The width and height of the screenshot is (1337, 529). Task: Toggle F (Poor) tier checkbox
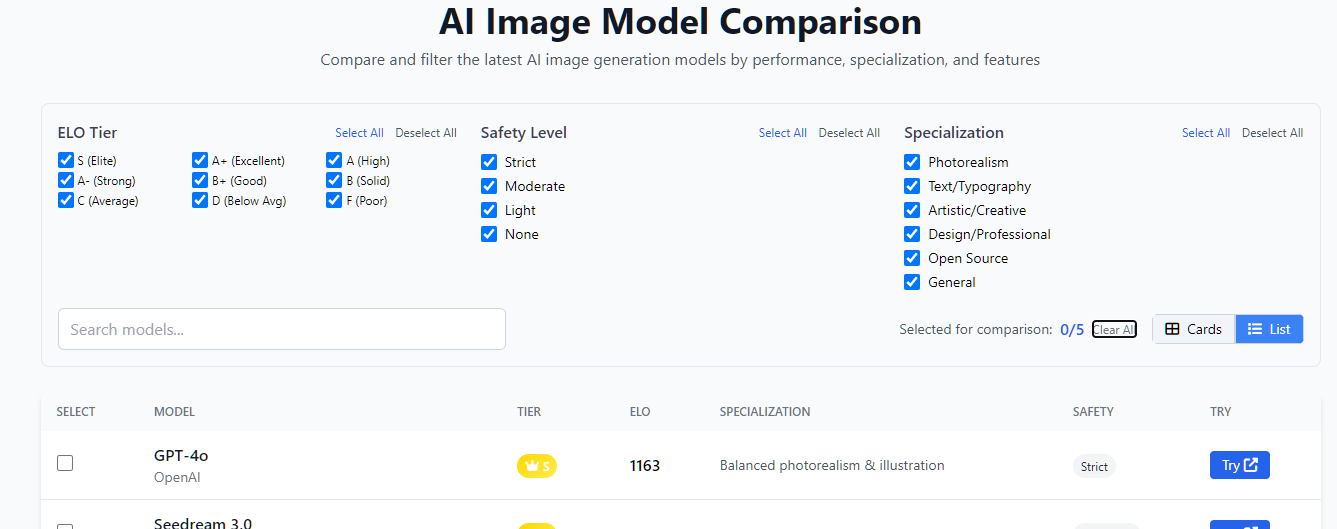[x=334, y=200]
